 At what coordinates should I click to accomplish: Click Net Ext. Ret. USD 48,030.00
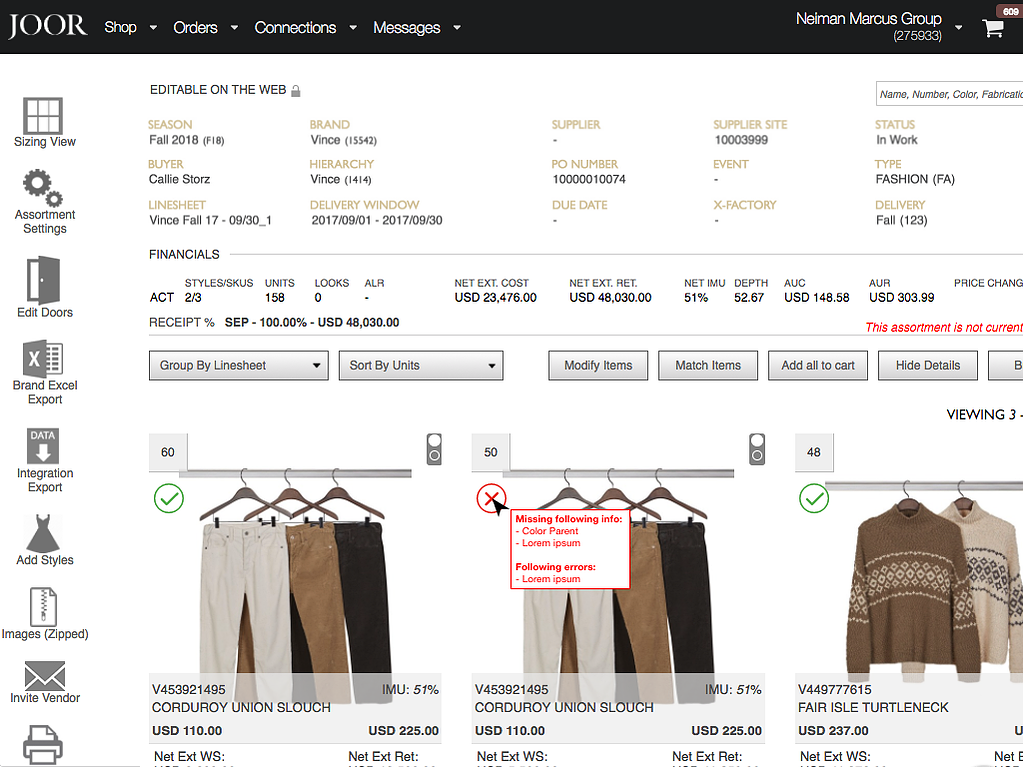610,297
